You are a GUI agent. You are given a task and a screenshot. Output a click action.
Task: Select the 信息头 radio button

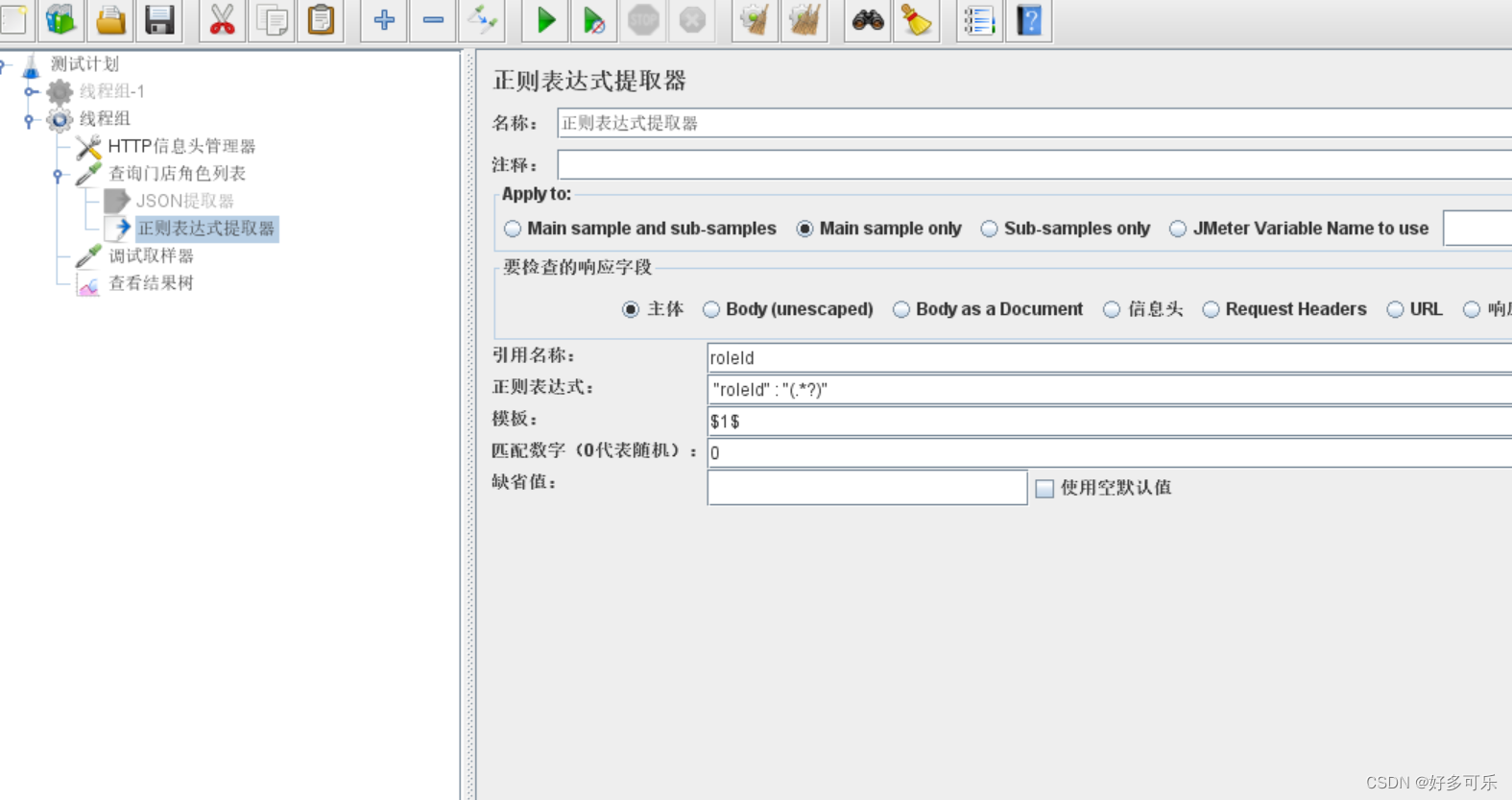pos(1112,309)
